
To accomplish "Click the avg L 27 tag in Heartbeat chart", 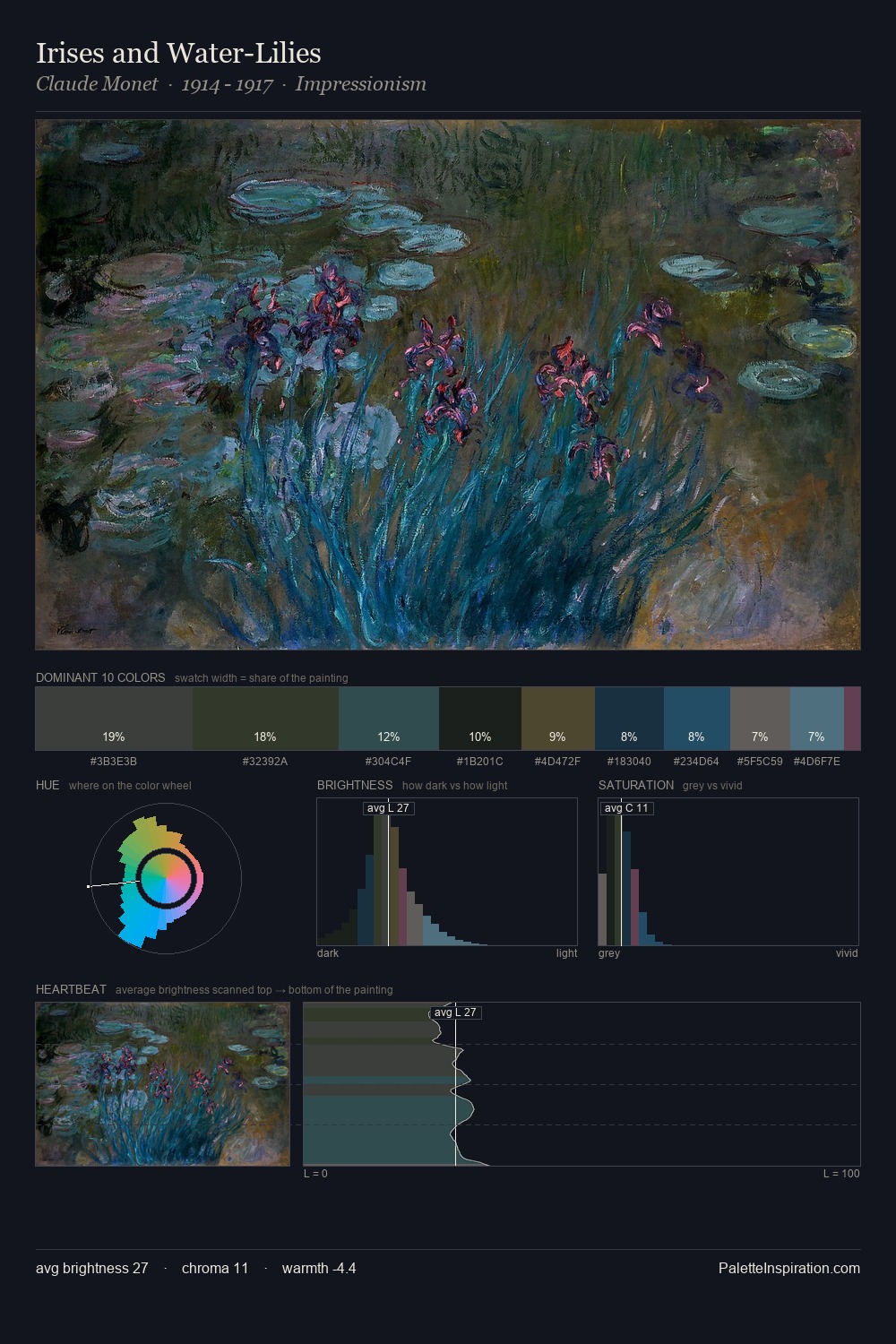I will click(455, 1012).
